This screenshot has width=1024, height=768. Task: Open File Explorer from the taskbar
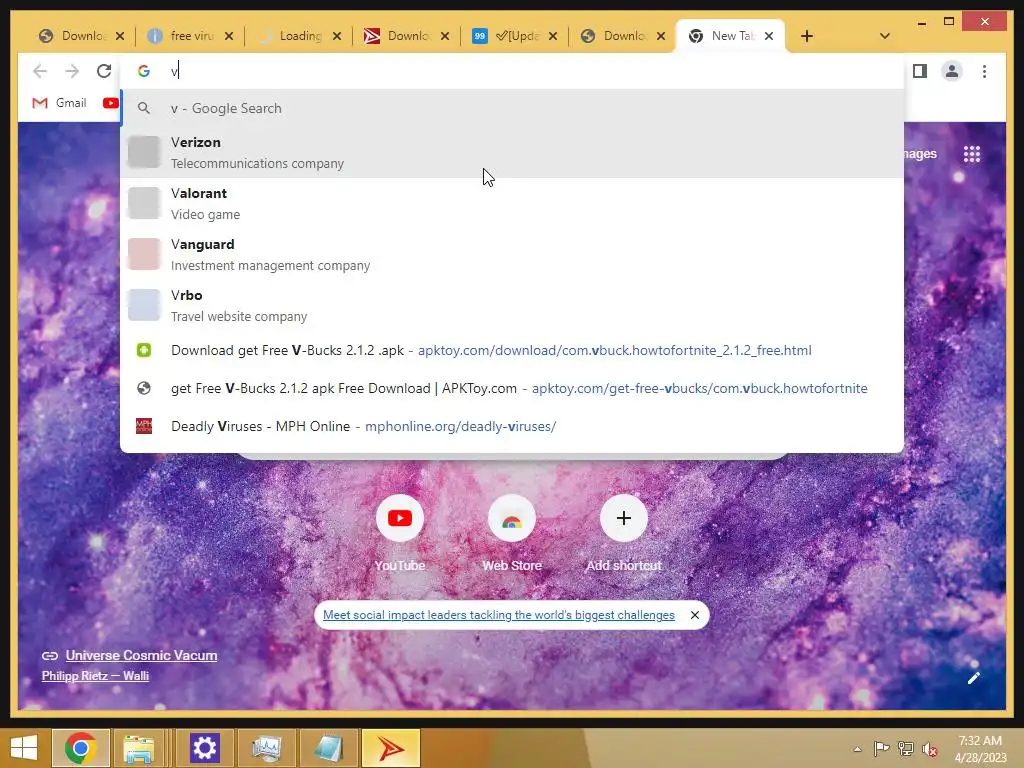tap(139, 748)
